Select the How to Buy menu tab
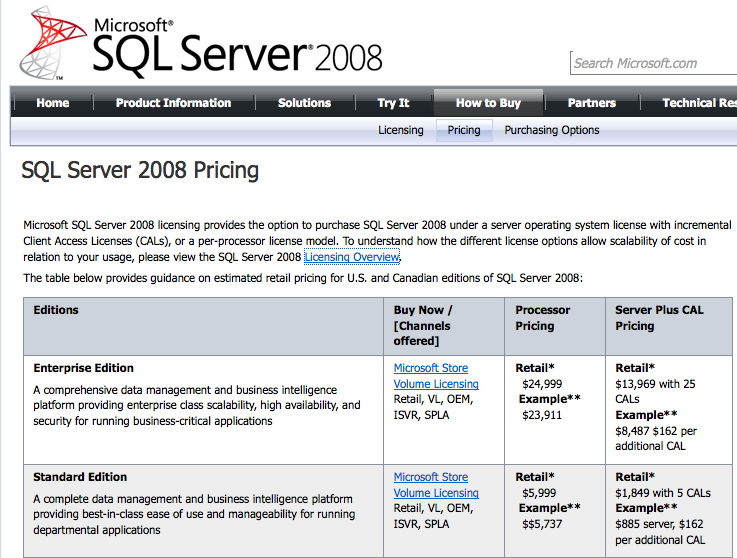737x558 pixels. click(x=488, y=102)
